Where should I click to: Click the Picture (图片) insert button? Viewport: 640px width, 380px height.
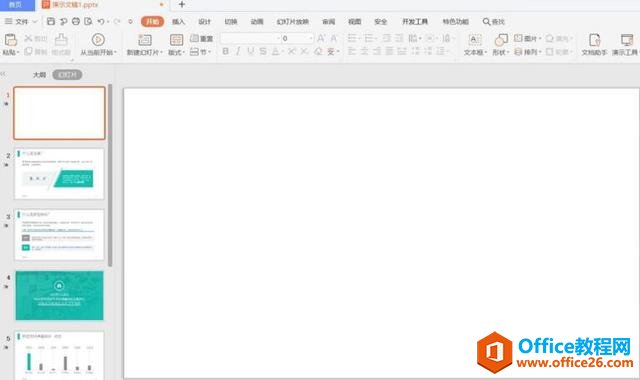click(527, 38)
